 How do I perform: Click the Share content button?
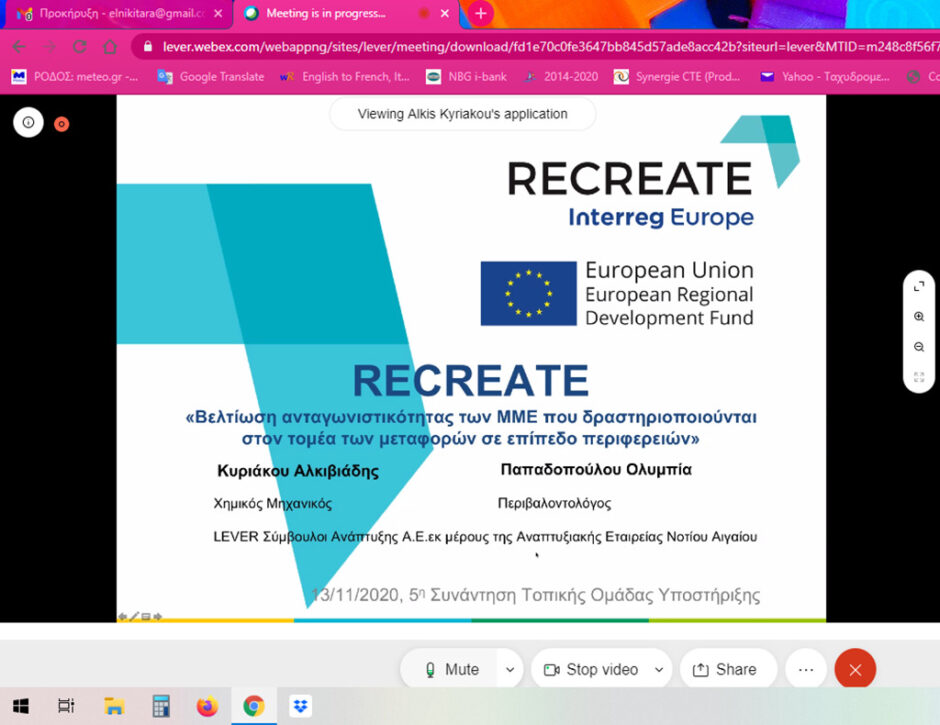tap(726, 669)
